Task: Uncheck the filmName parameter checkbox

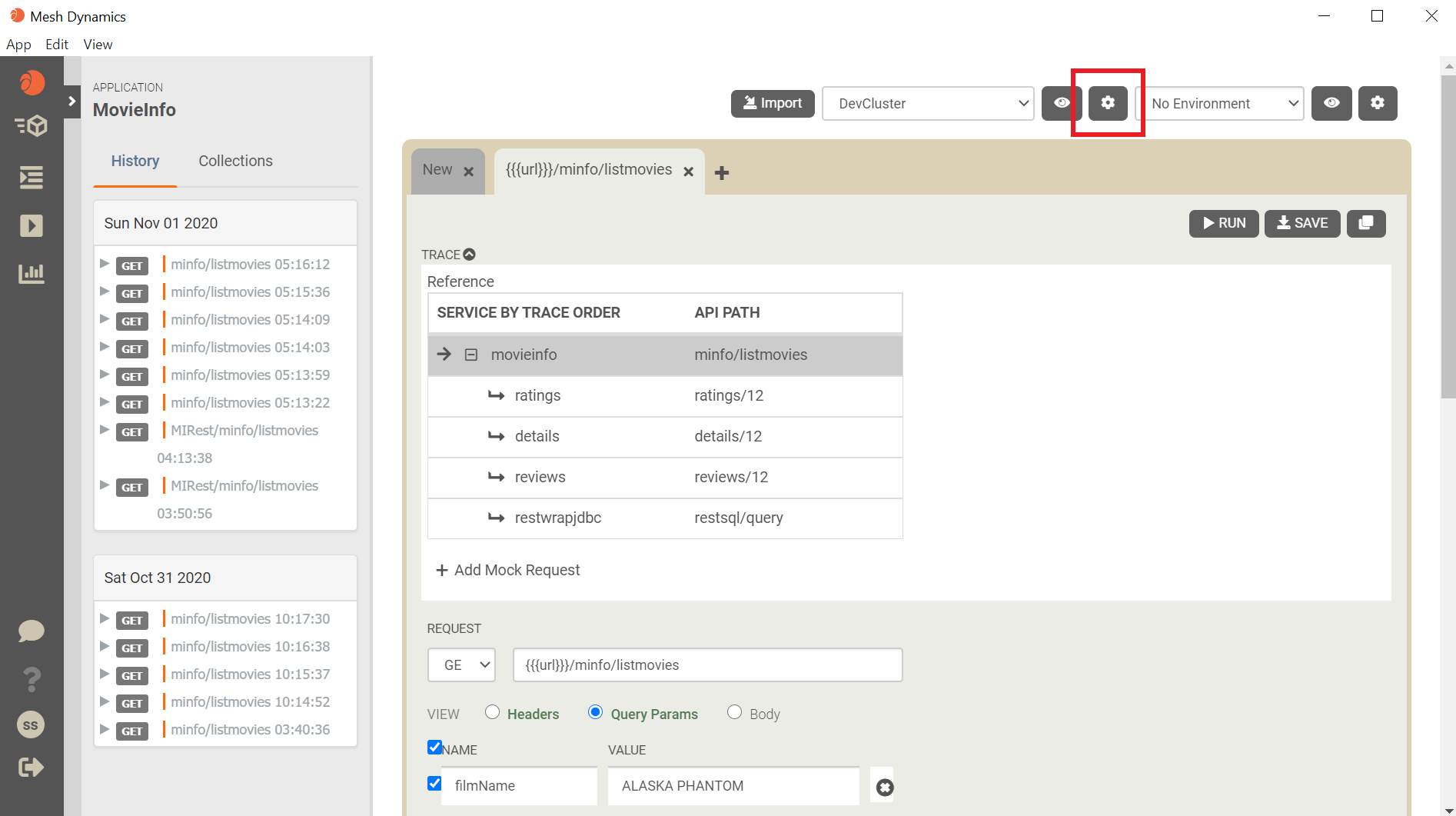Action: pos(434,783)
